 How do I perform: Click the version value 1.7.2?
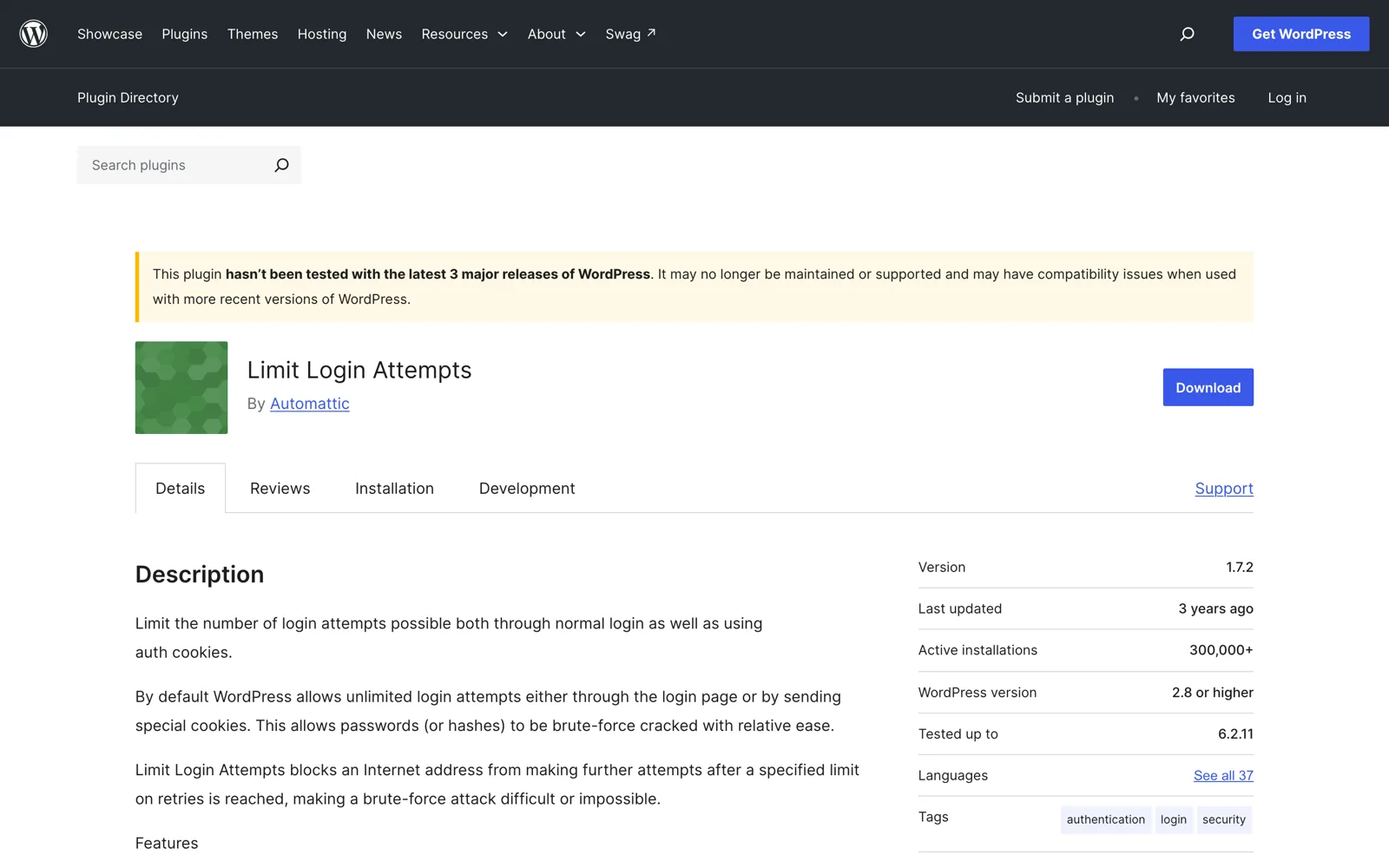(1239, 567)
